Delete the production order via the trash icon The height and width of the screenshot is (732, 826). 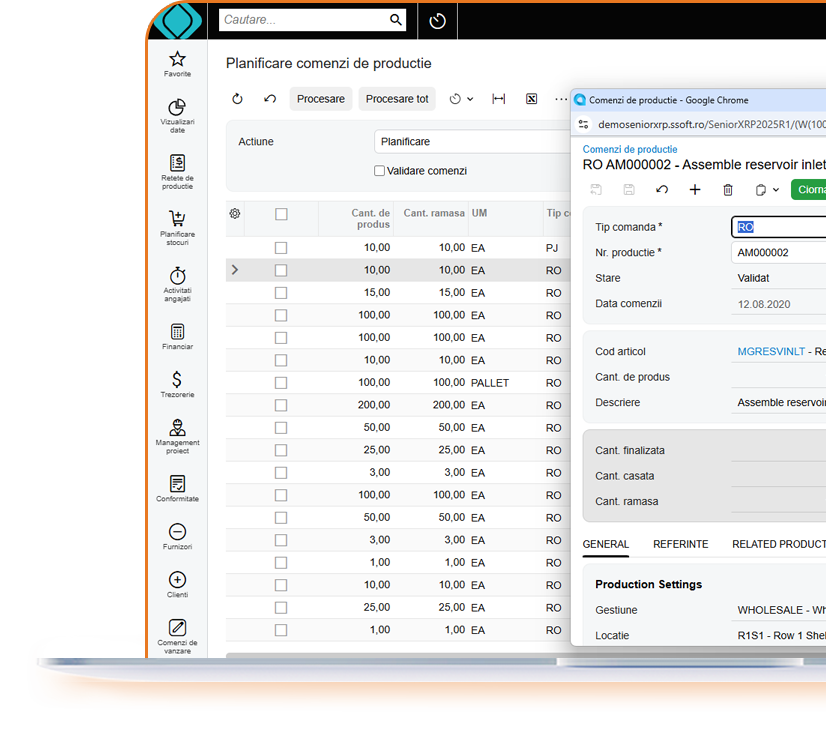[x=728, y=189]
